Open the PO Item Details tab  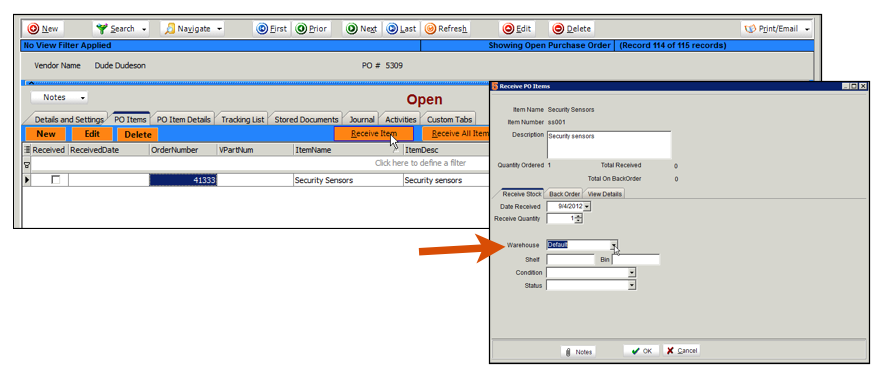[x=184, y=119]
